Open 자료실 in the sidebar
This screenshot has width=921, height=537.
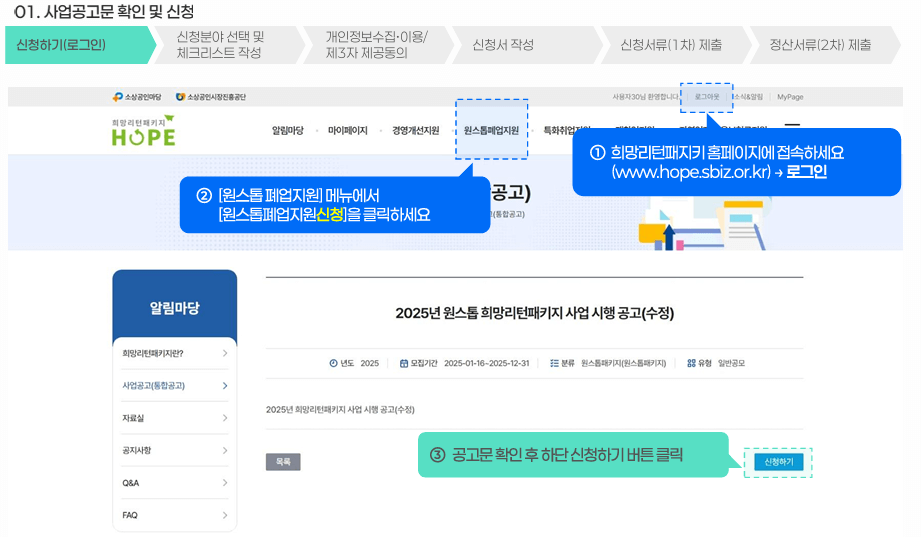tap(174, 418)
